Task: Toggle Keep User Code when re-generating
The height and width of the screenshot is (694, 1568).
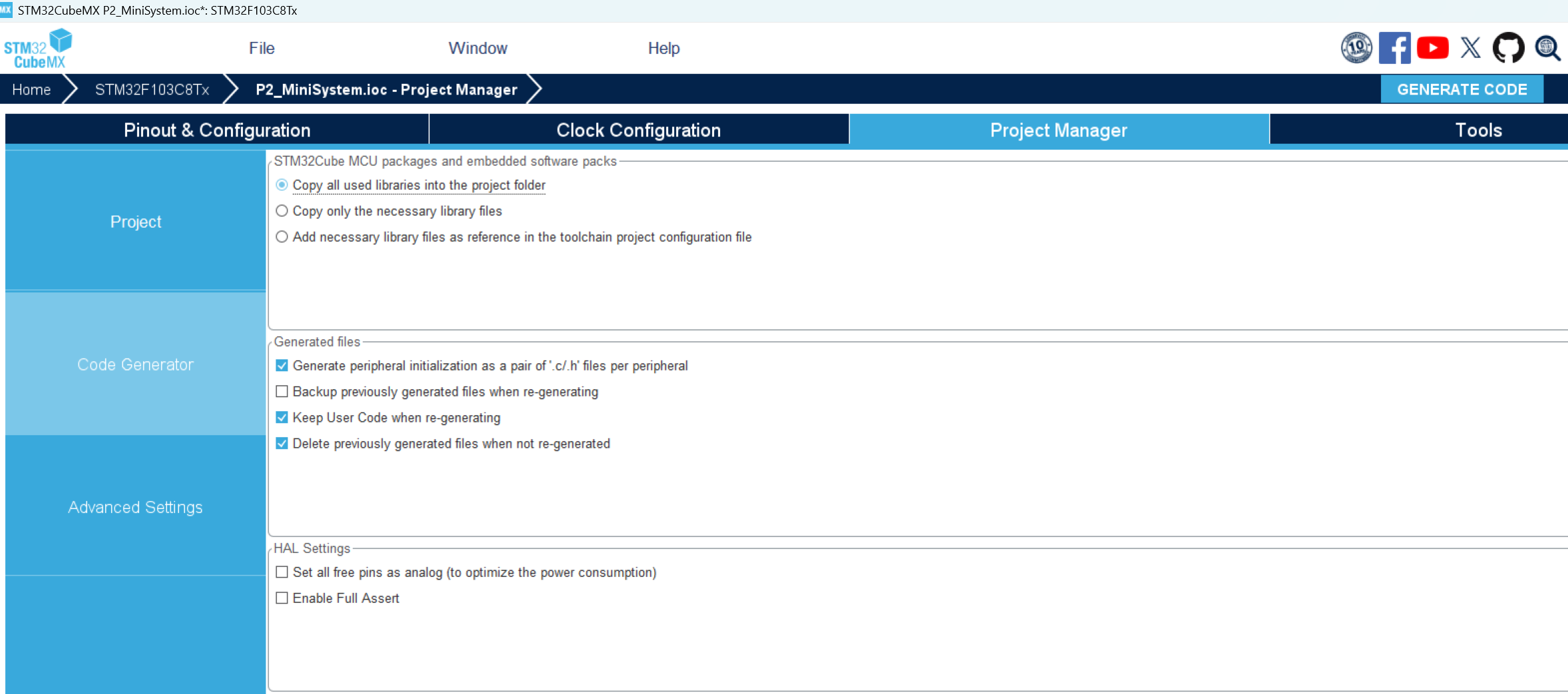Action: point(282,418)
